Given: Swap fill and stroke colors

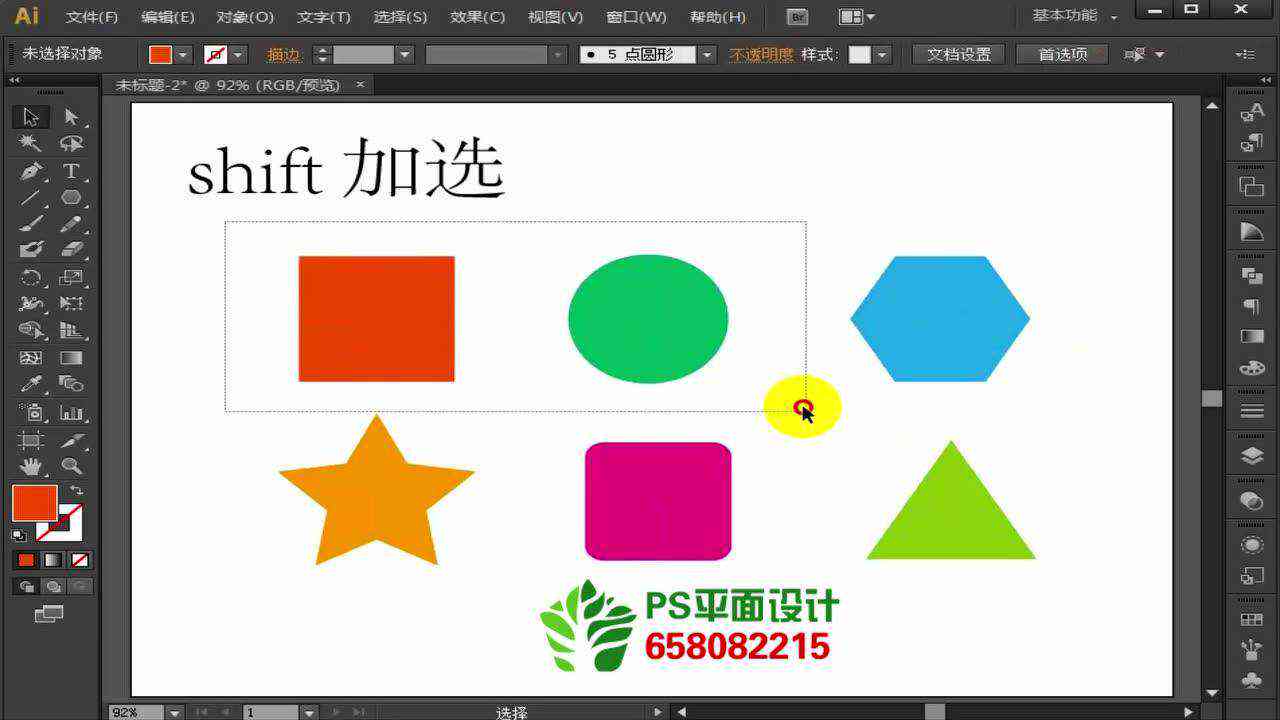Looking at the screenshot, I should point(77,491).
